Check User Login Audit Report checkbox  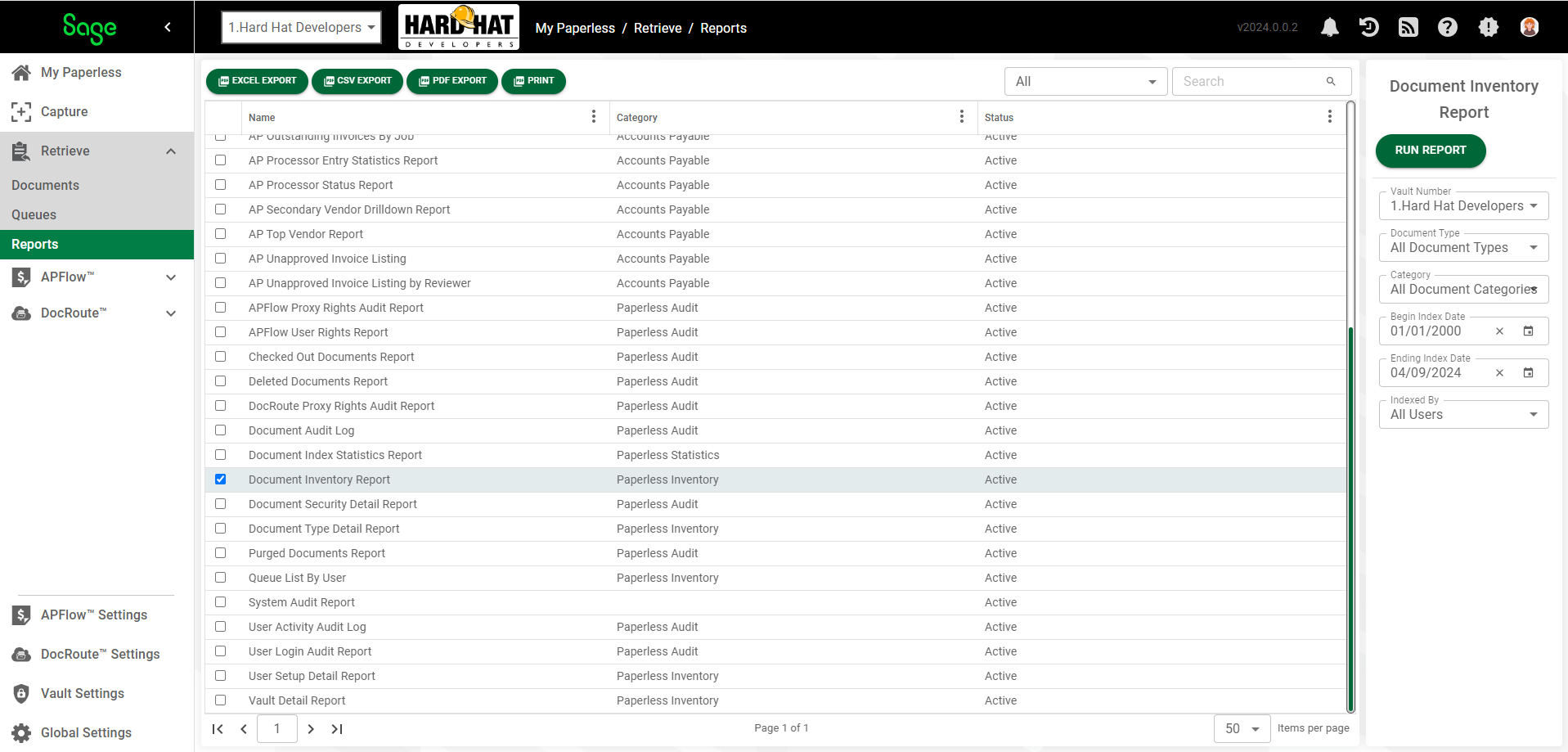point(220,651)
